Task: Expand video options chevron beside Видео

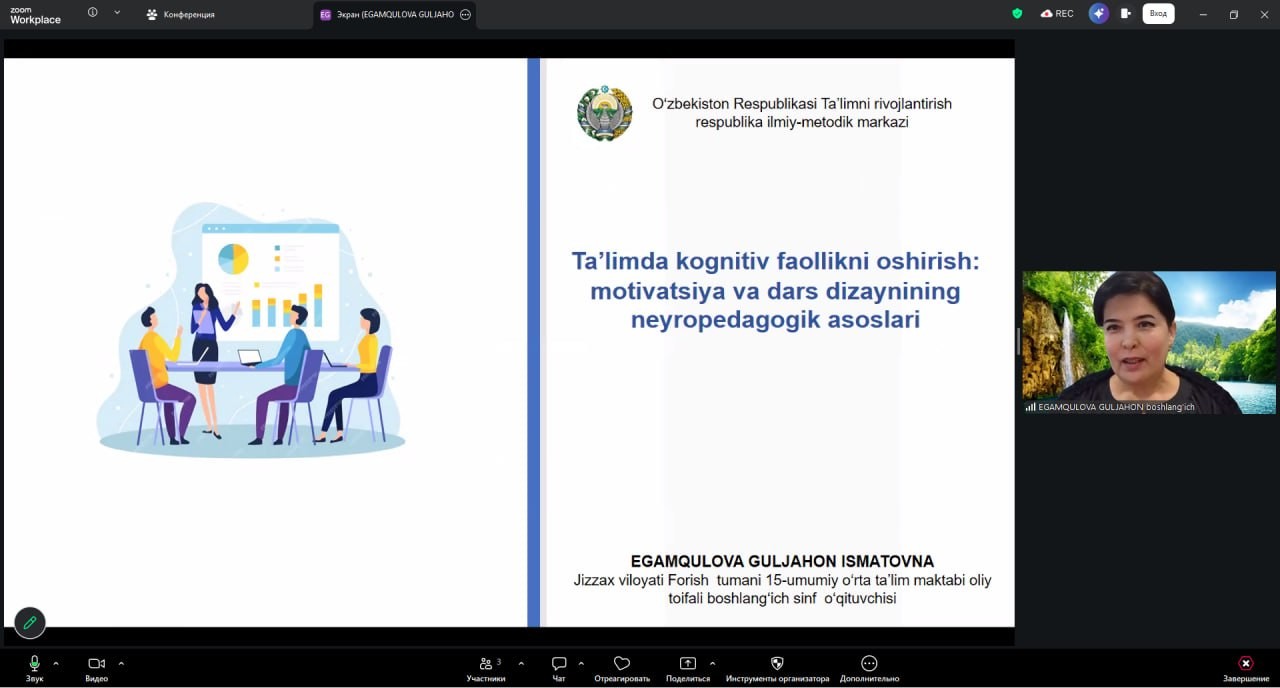Action: 120,662
